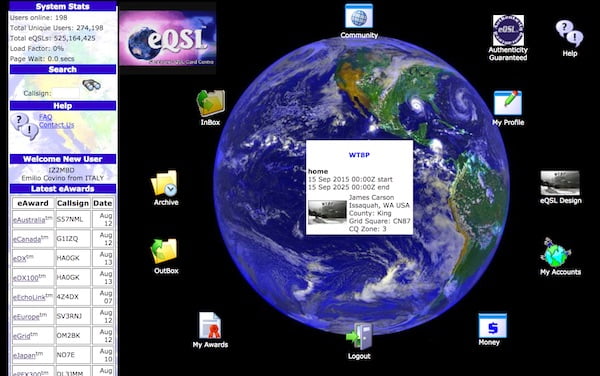This screenshot has height=376, width=600.
Task: Click the Help speech-bubble icon at top right
Action: (x=569, y=33)
